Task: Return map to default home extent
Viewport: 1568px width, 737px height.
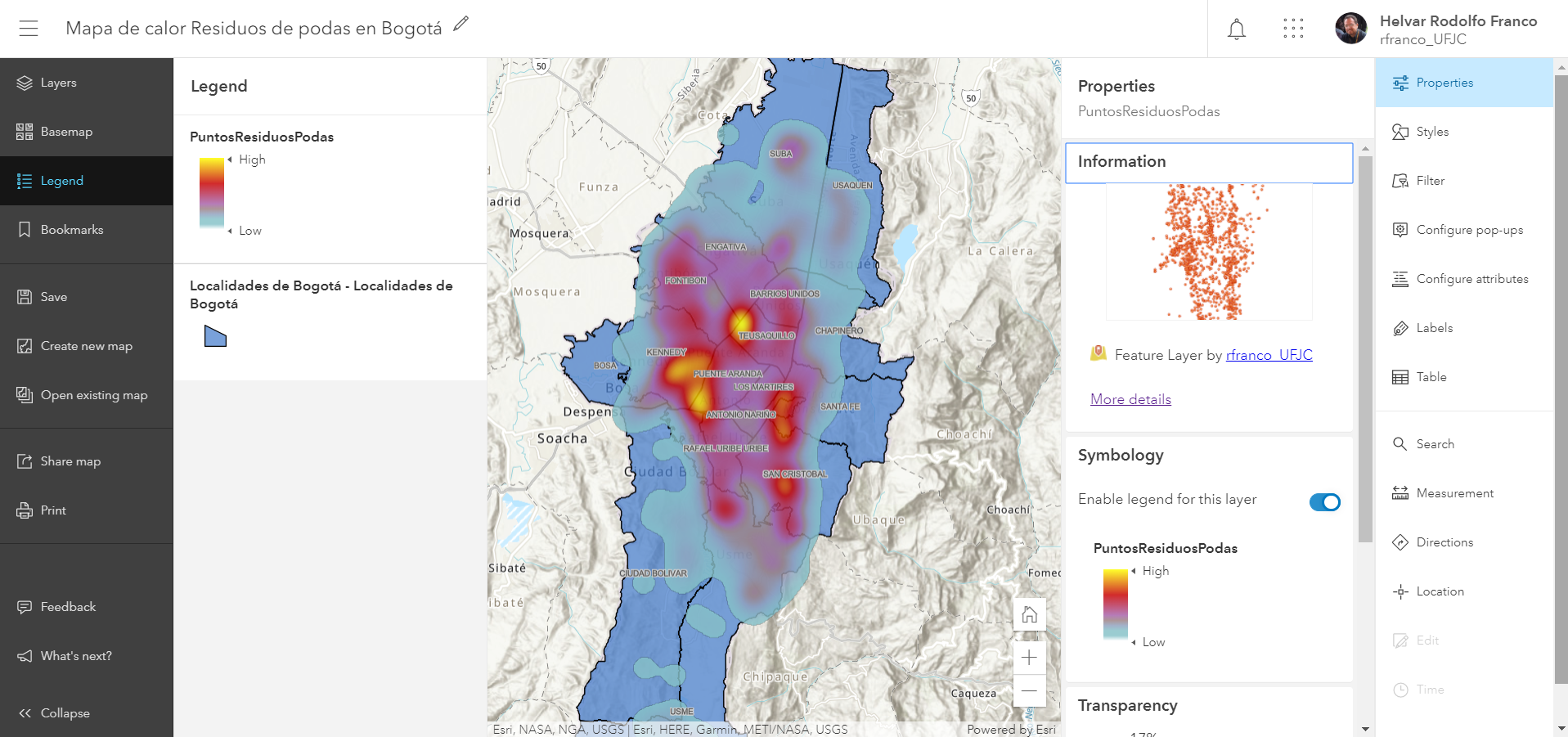Action: tap(1029, 615)
